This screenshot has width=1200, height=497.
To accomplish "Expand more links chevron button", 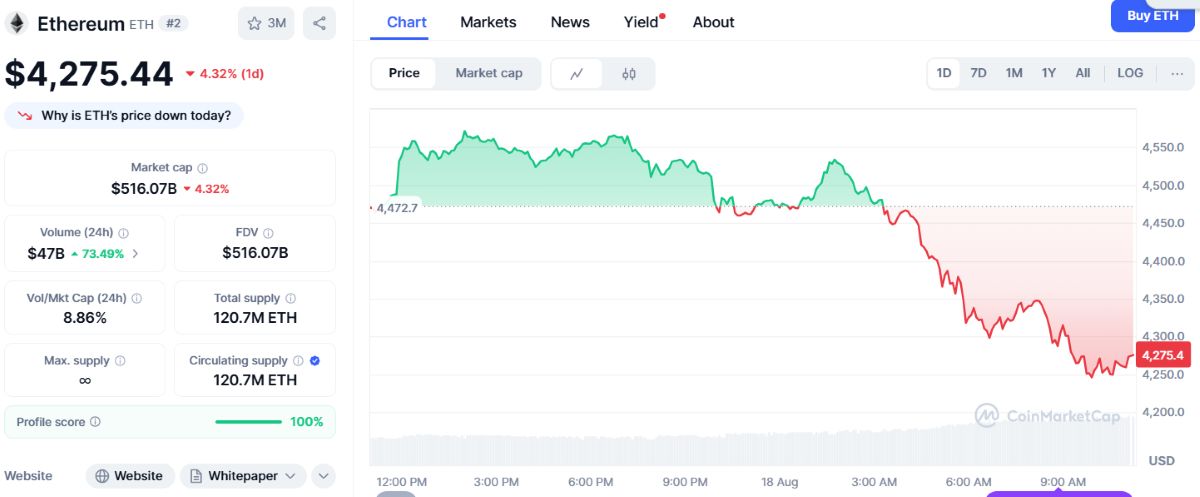I will (323, 476).
